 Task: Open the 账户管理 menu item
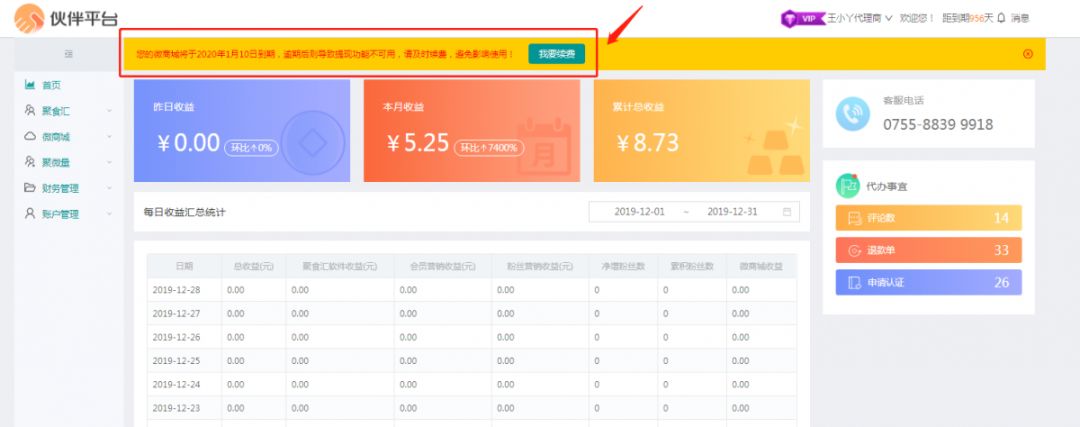(x=60, y=214)
